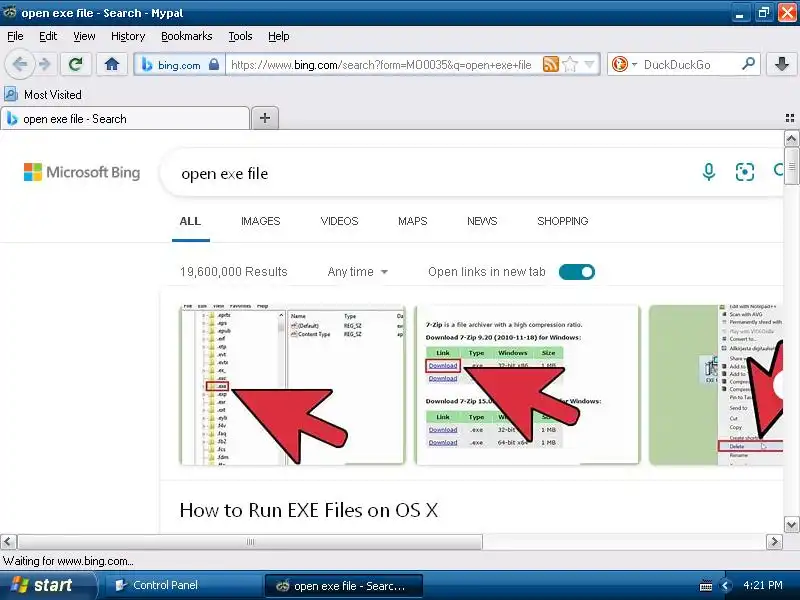Open a new tab with the plus button
This screenshot has height=600, width=800.
(x=265, y=118)
